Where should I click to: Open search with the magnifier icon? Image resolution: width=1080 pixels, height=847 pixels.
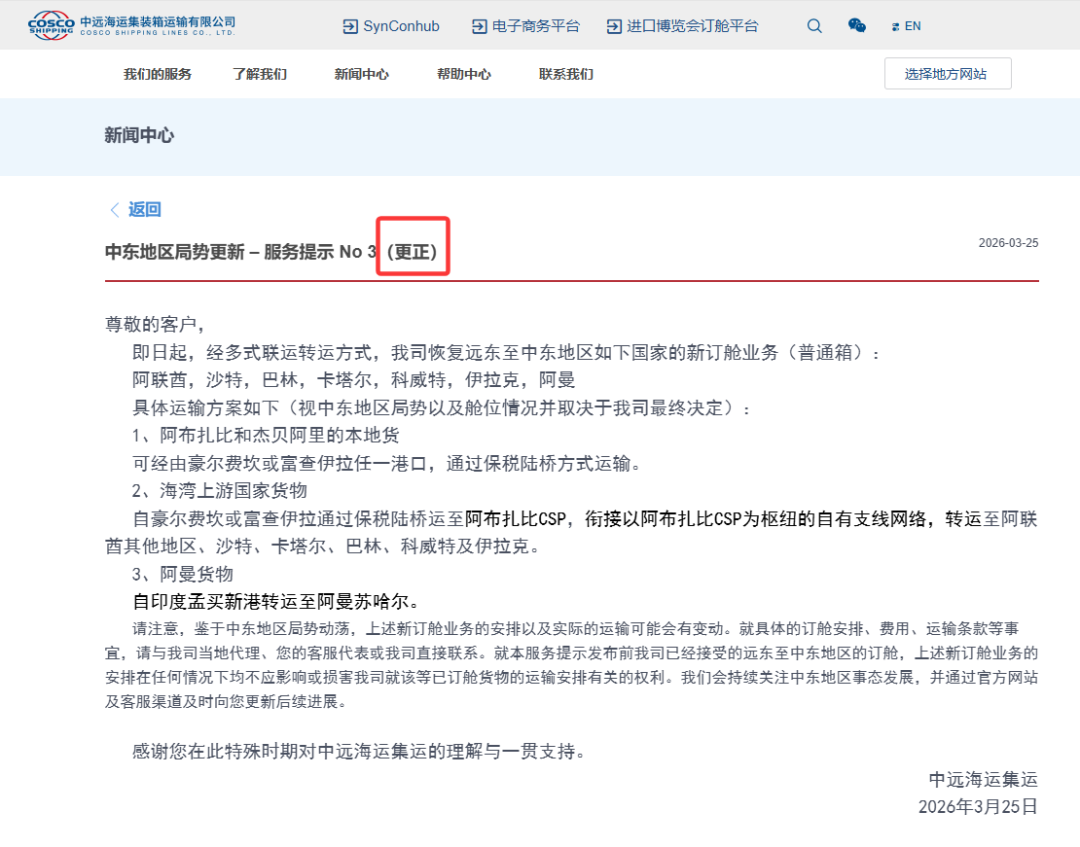pyautogui.click(x=815, y=26)
